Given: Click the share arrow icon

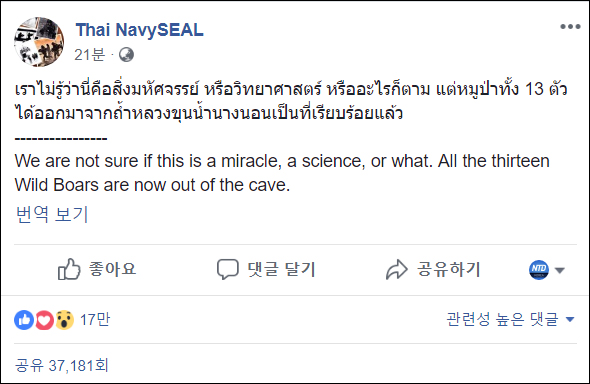Looking at the screenshot, I should 397,269.
